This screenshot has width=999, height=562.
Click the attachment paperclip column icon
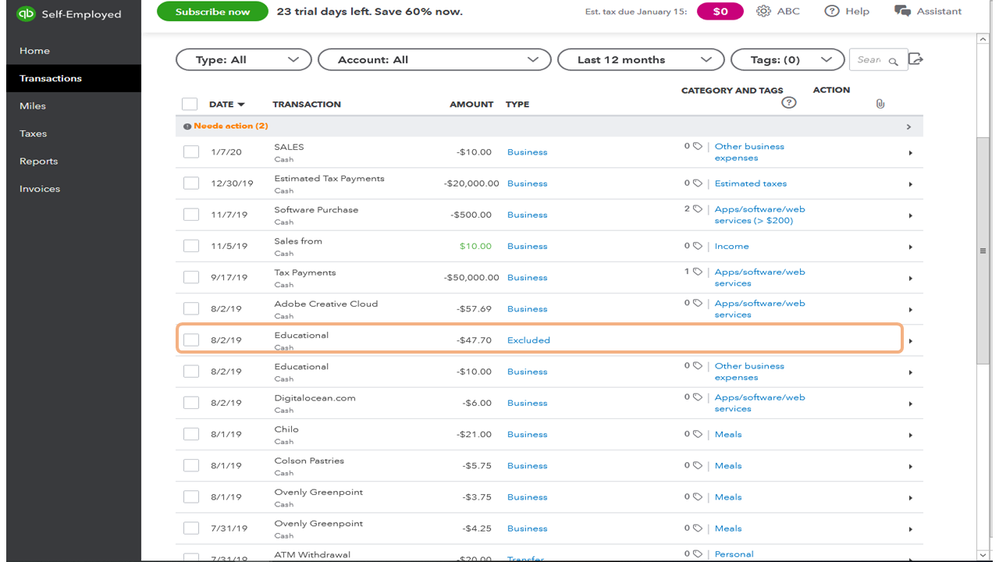click(x=880, y=104)
